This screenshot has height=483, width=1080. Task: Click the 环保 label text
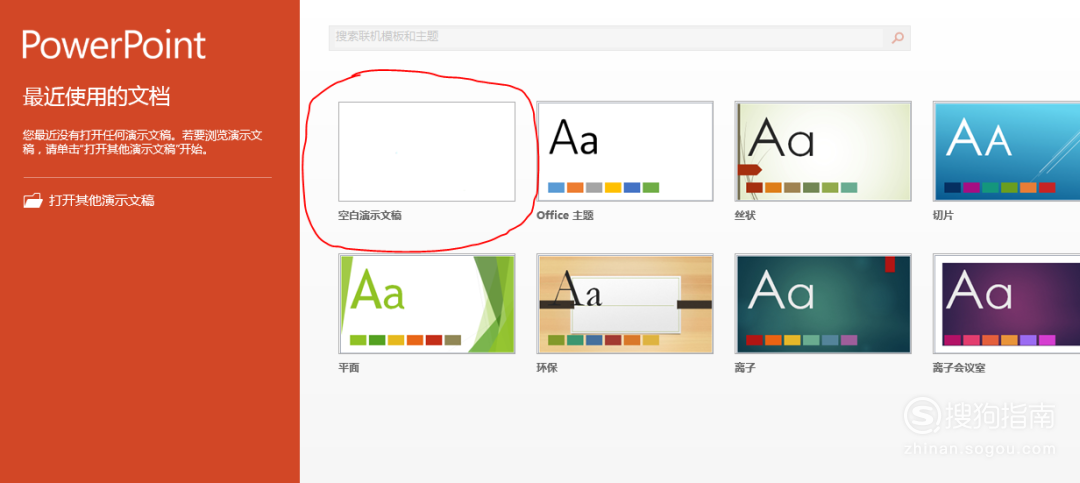547,368
